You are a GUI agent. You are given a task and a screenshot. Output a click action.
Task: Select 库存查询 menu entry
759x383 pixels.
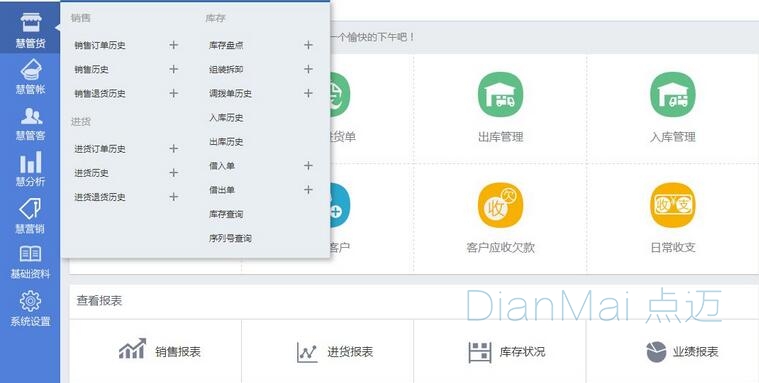pyautogui.click(x=226, y=214)
